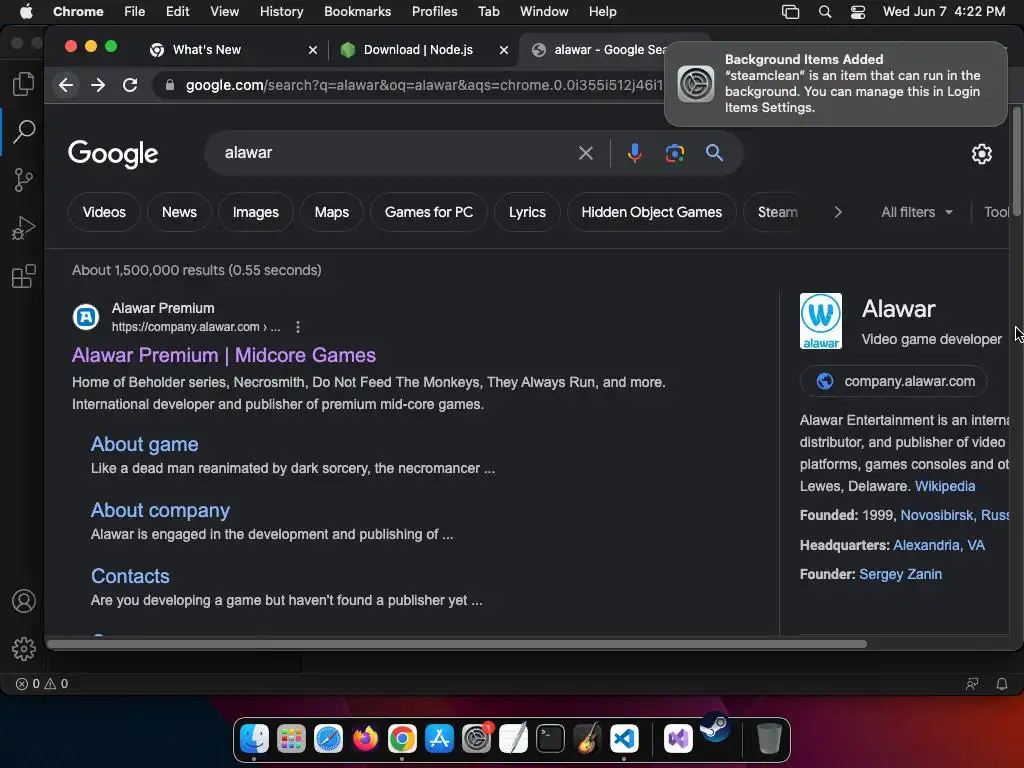Select the Games for PC chip

pyautogui.click(x=428, y=212)
